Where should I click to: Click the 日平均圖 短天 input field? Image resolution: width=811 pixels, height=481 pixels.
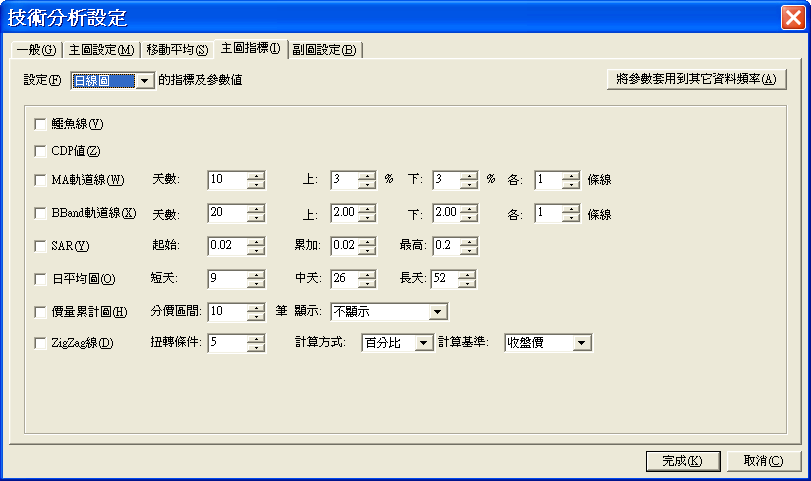227,279
